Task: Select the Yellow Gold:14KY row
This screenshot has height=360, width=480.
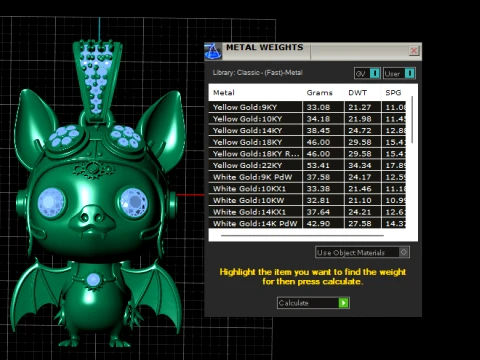Action: click(x=307, y=130)
